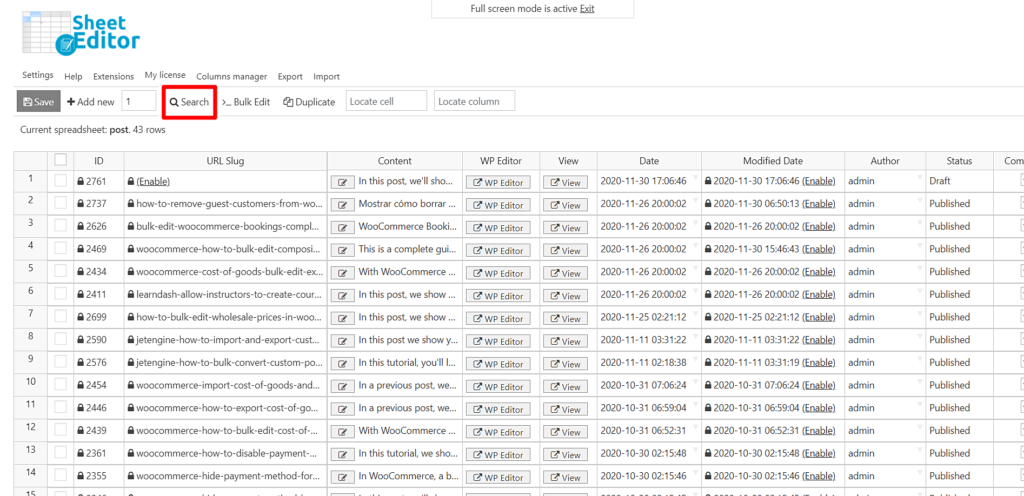Enable modified date for row 2626

pos(819,226)
